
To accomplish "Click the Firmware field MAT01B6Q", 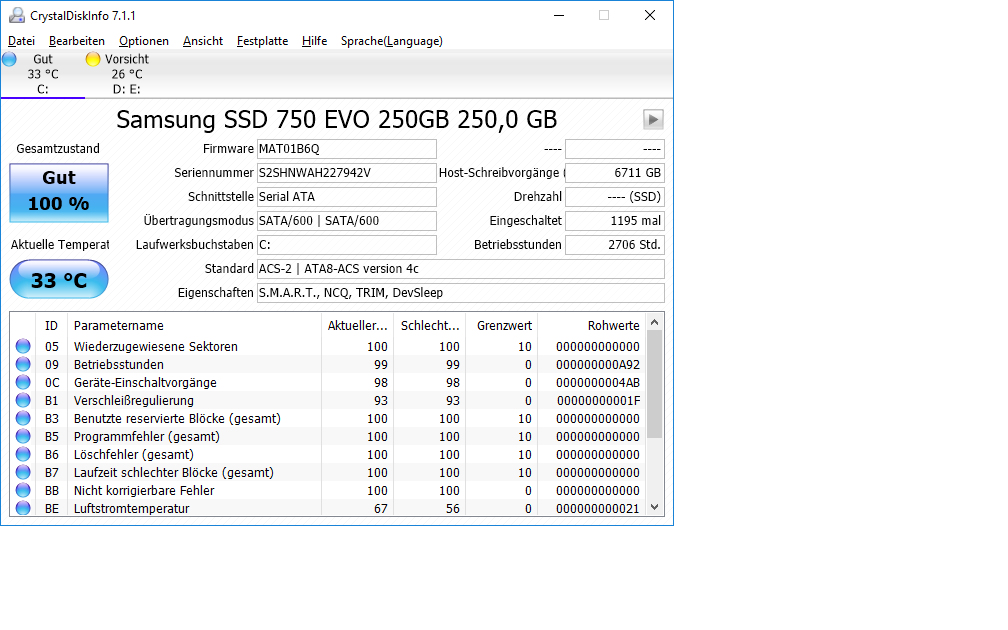I will click(x=346, y=148).
